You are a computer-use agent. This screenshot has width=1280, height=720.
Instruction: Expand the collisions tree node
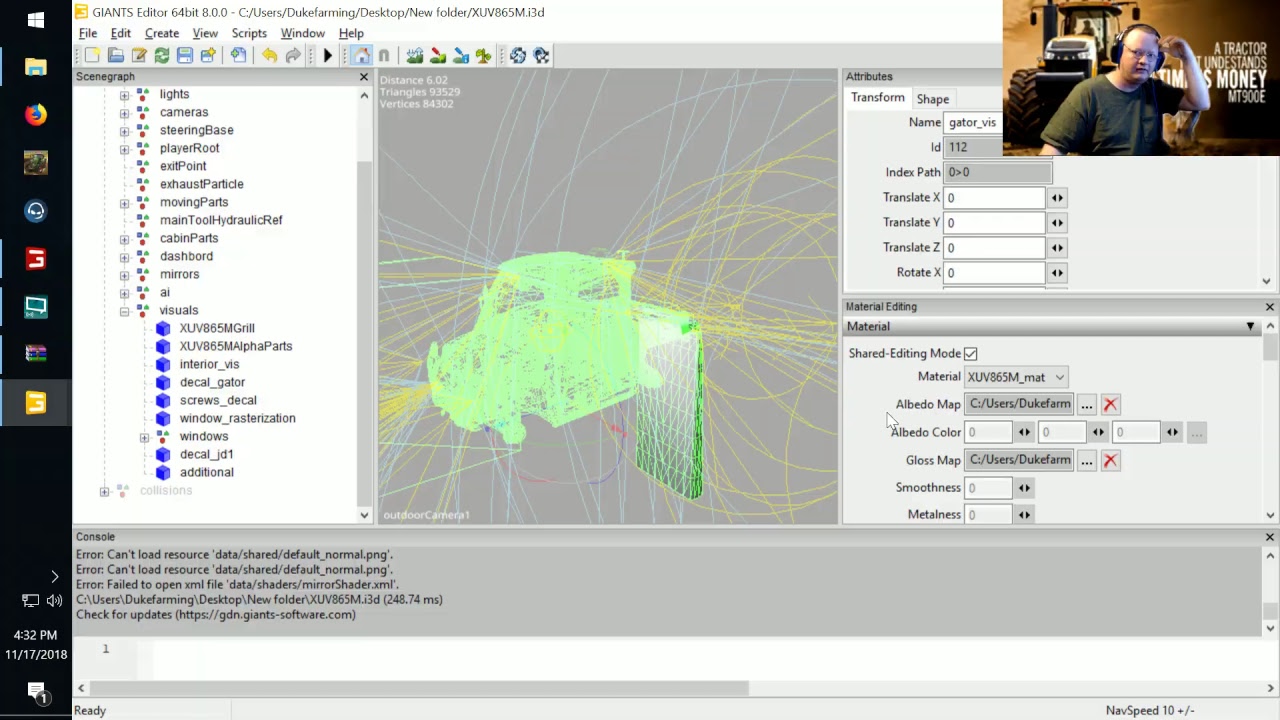coord(104,491)
